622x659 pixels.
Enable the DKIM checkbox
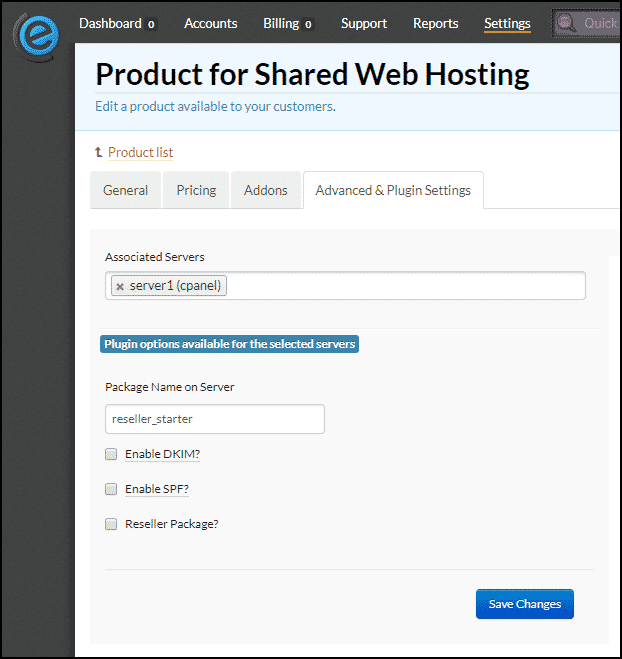point(111,454)
